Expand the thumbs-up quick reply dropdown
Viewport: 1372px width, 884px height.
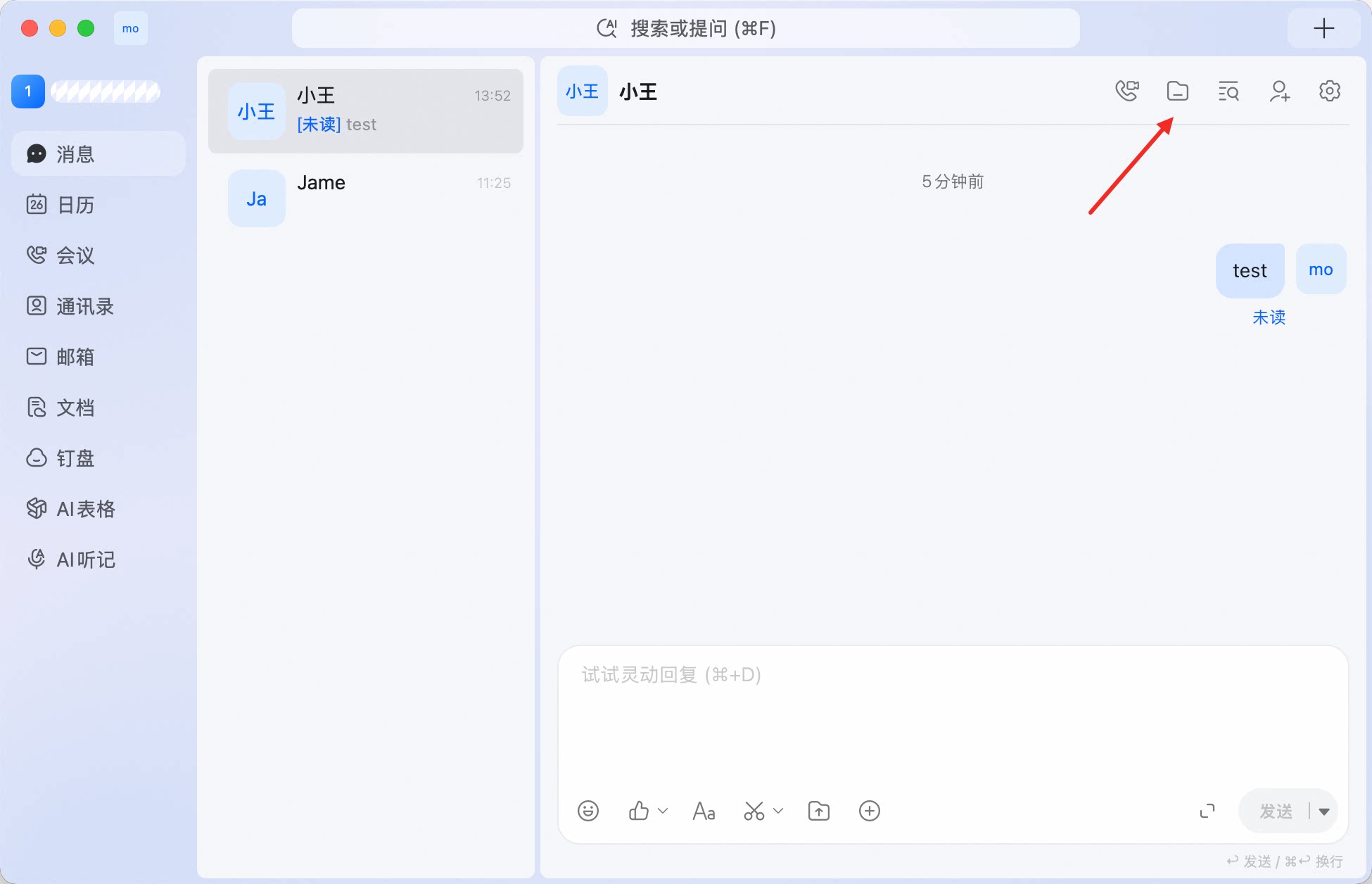(663, 811)
